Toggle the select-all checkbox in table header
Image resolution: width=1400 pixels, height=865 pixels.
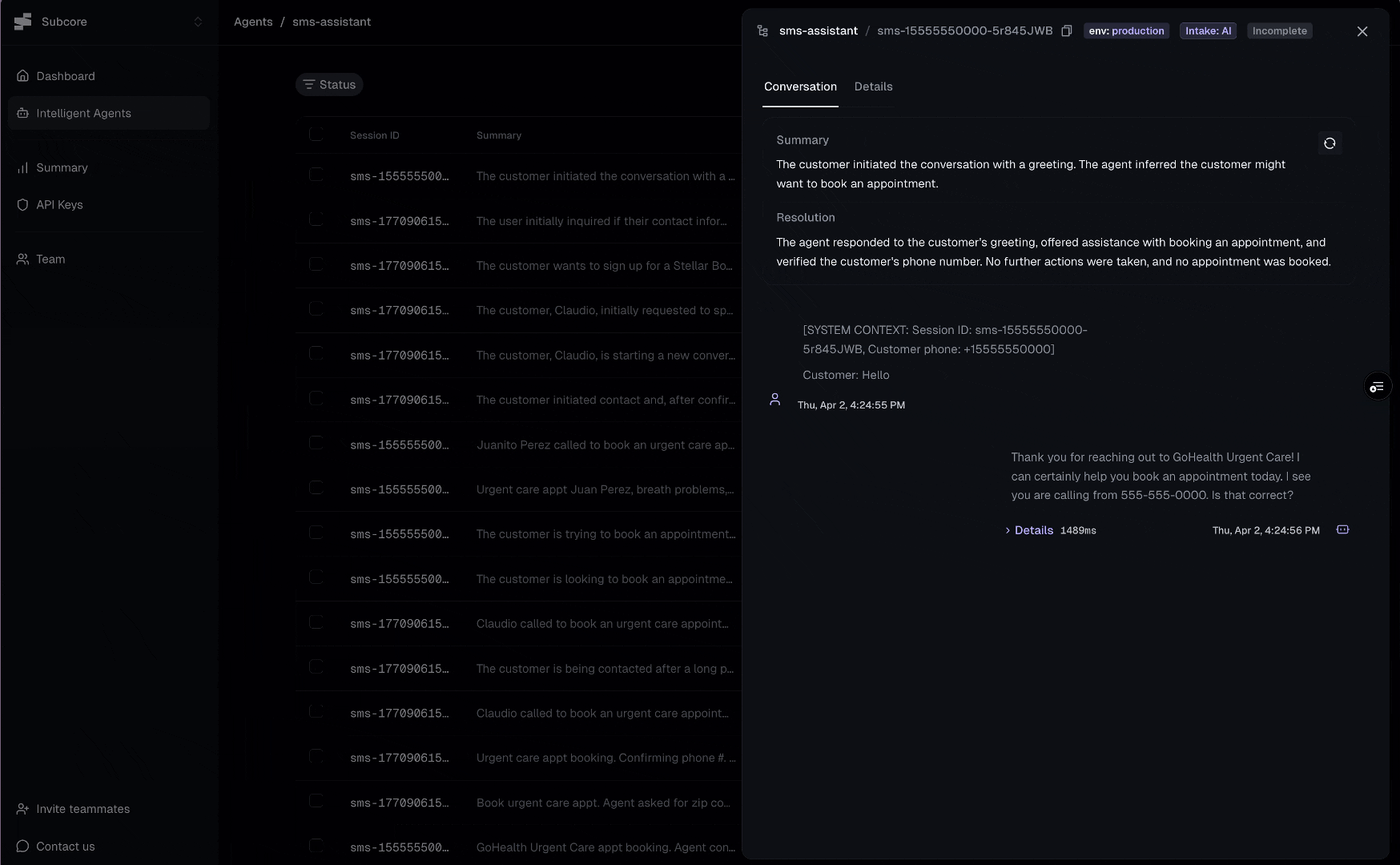316,135
